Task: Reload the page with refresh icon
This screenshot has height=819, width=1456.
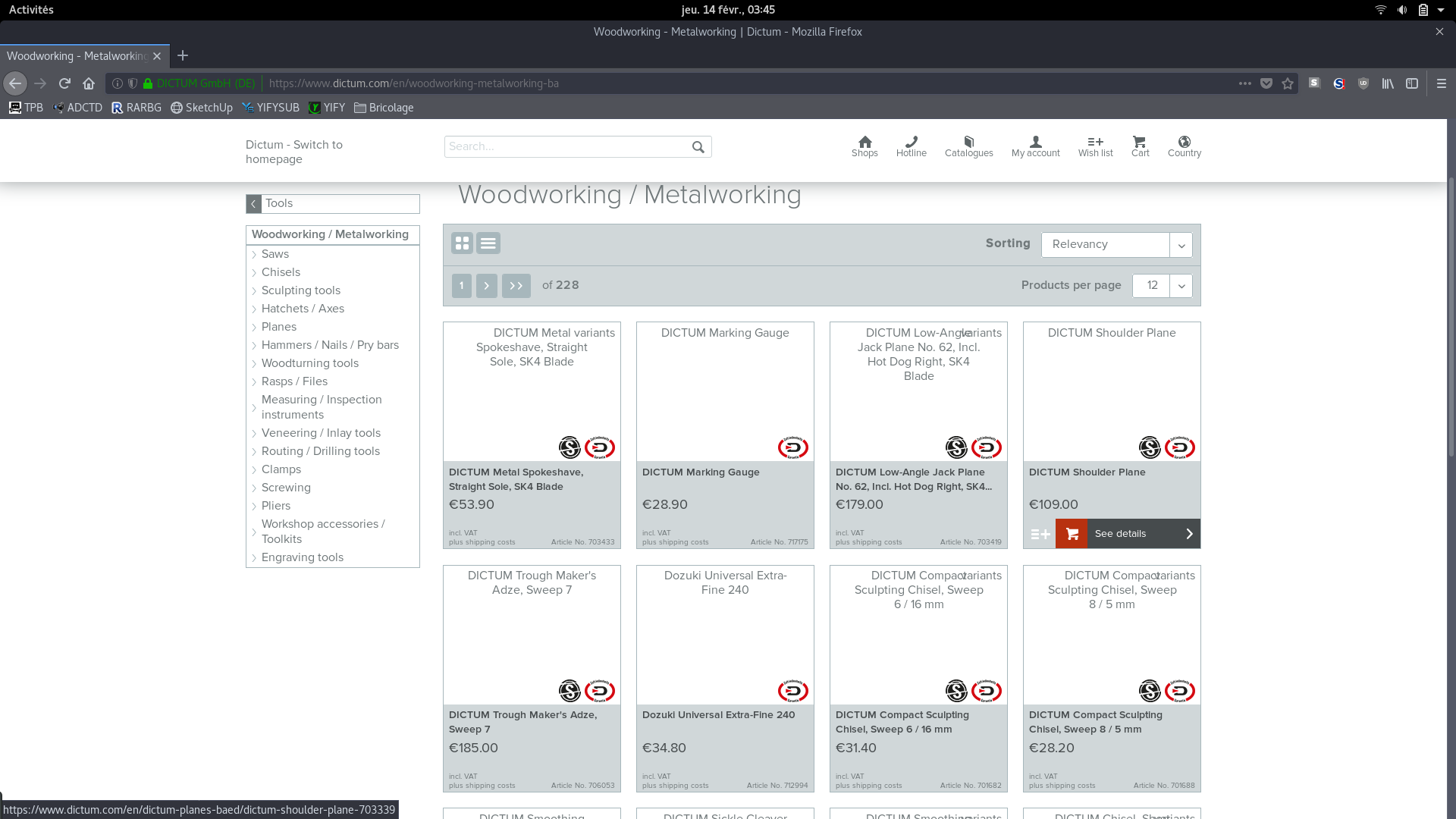Action: pos(64,83)
